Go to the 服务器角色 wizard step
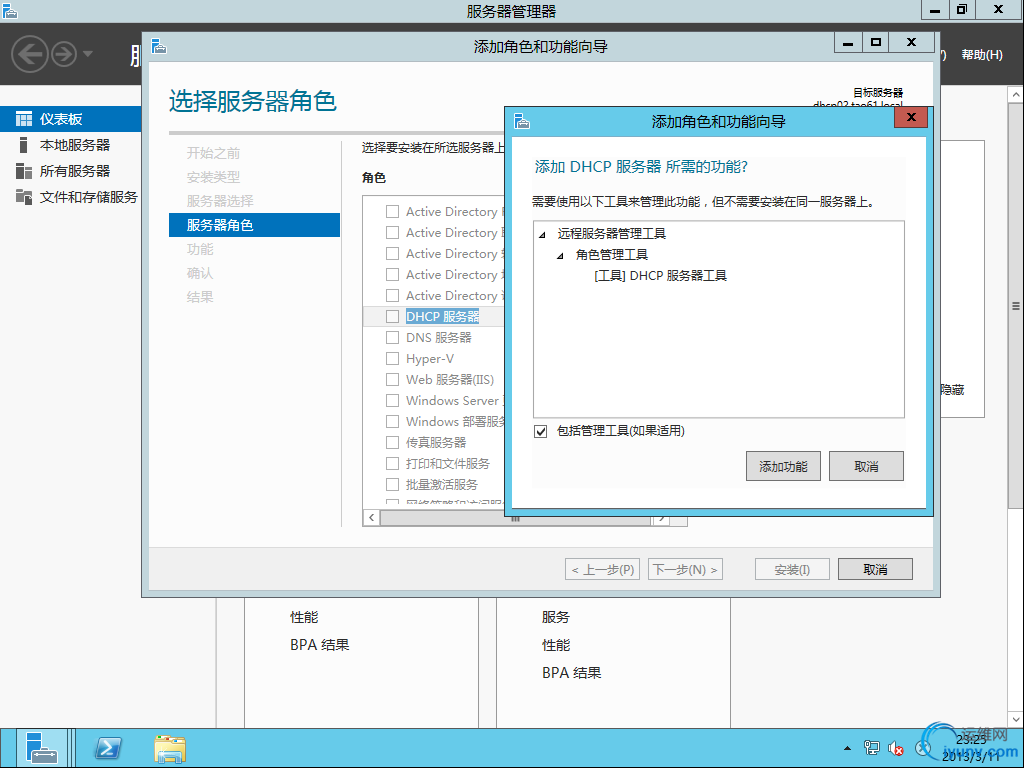 [x=254, y=225]
